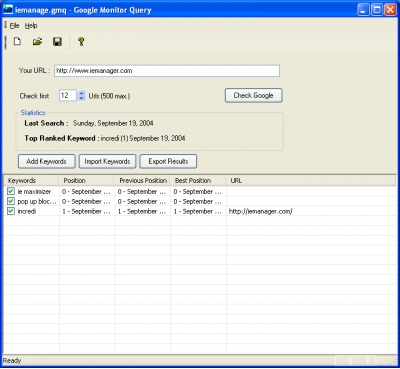Screen dimensions: 400x369
Task: Grab the status bar resize grip
Action: [394, 361]
